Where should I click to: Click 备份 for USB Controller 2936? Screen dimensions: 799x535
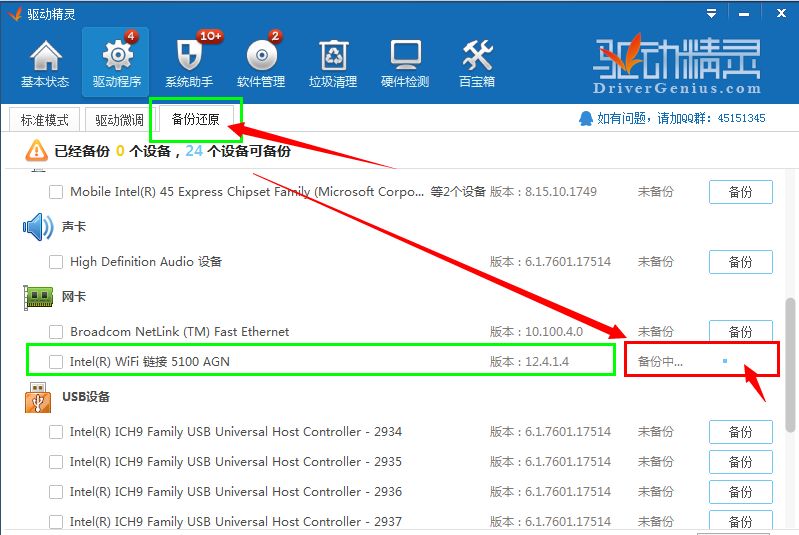[740, 492]
